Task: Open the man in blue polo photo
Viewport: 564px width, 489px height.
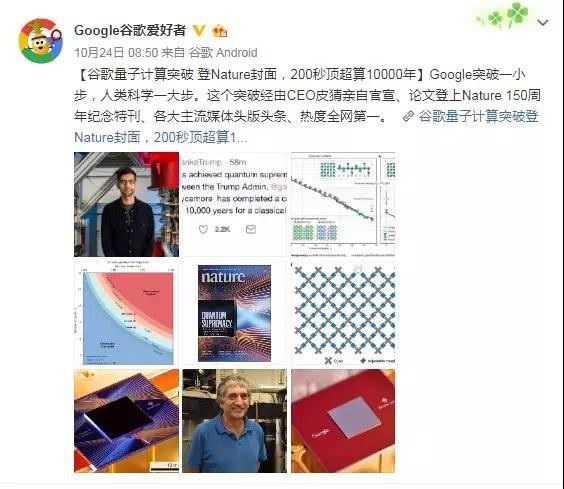Action: (x=235, y=421)
